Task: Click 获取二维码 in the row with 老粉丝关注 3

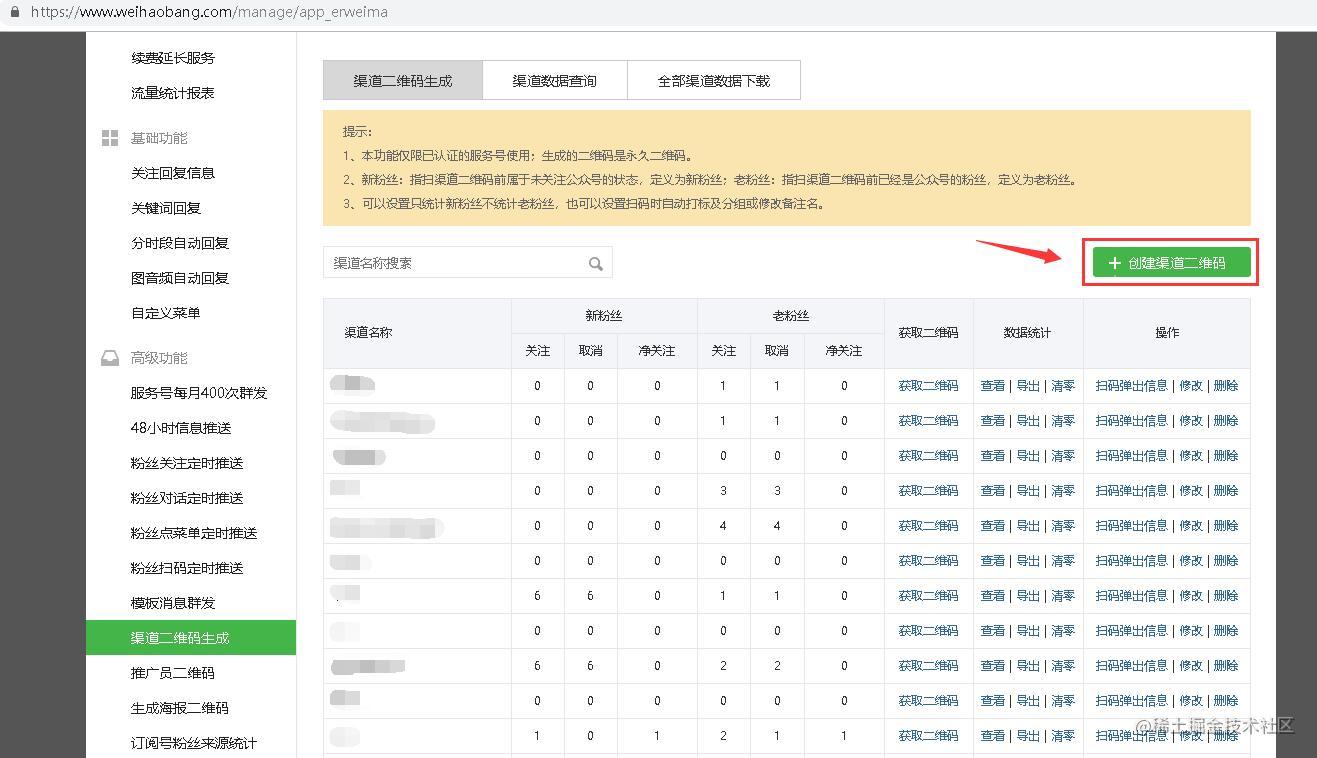Action: click(928, 491)
